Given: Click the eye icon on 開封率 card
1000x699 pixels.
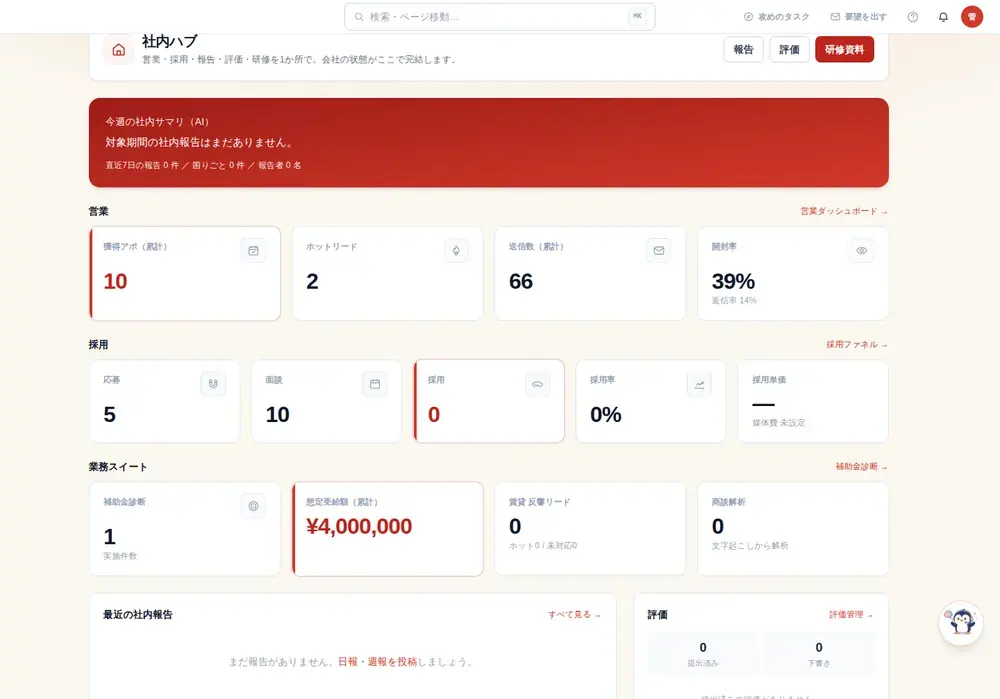Looking at the screenshot, I should coord(862,251).
